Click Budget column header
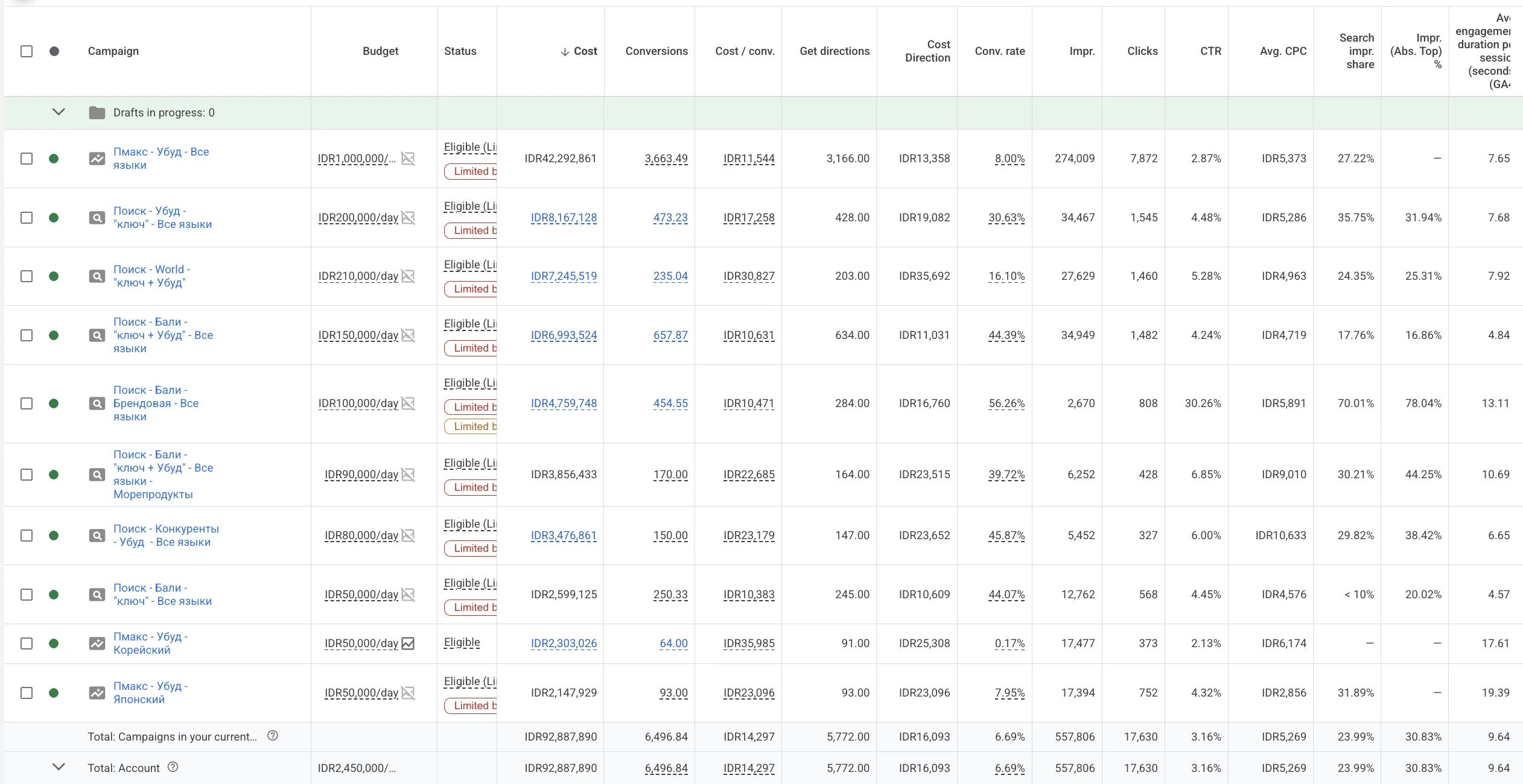Viewport: 1523px width, 784px height. [380, 51]
